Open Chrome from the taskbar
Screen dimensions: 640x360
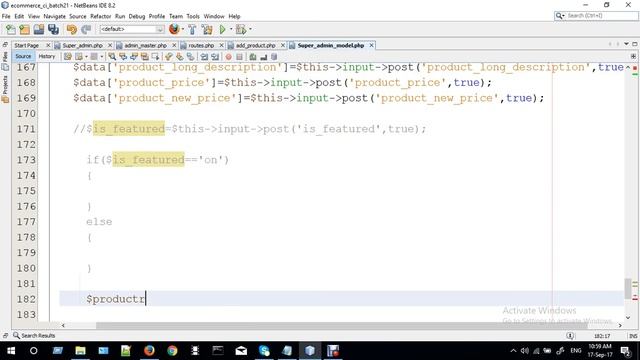click(172, 351)
